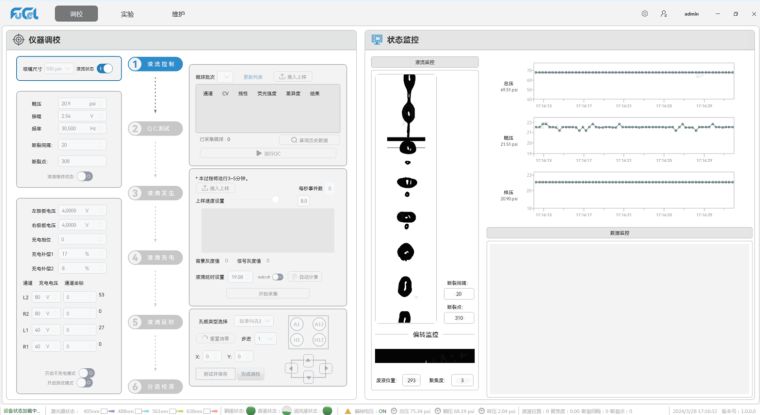
Task: Open the settings gear icon in title bar
Action: point(645,14)
